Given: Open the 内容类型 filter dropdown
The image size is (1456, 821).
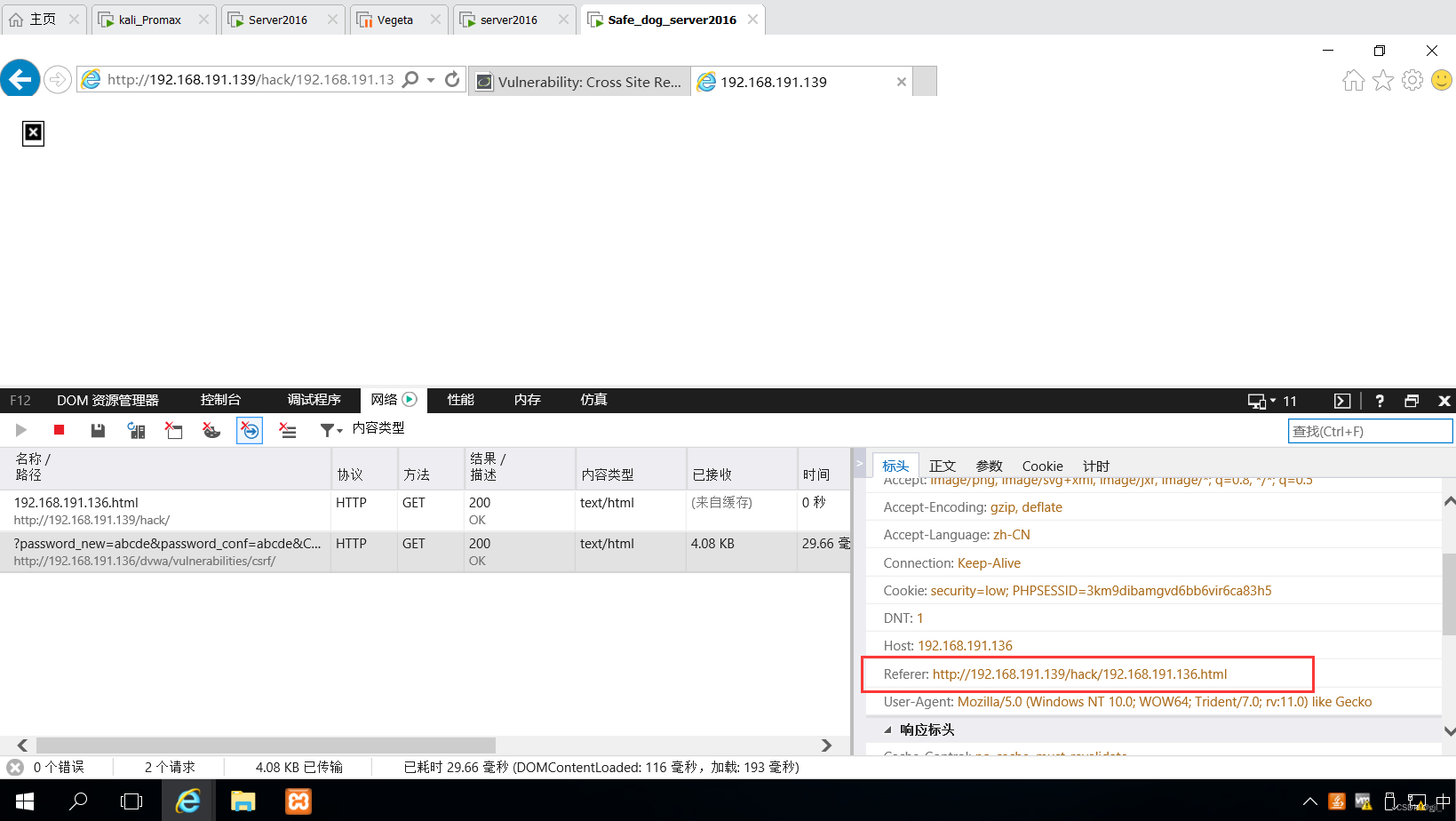Looking at the screenshot, I should (330, 429).
